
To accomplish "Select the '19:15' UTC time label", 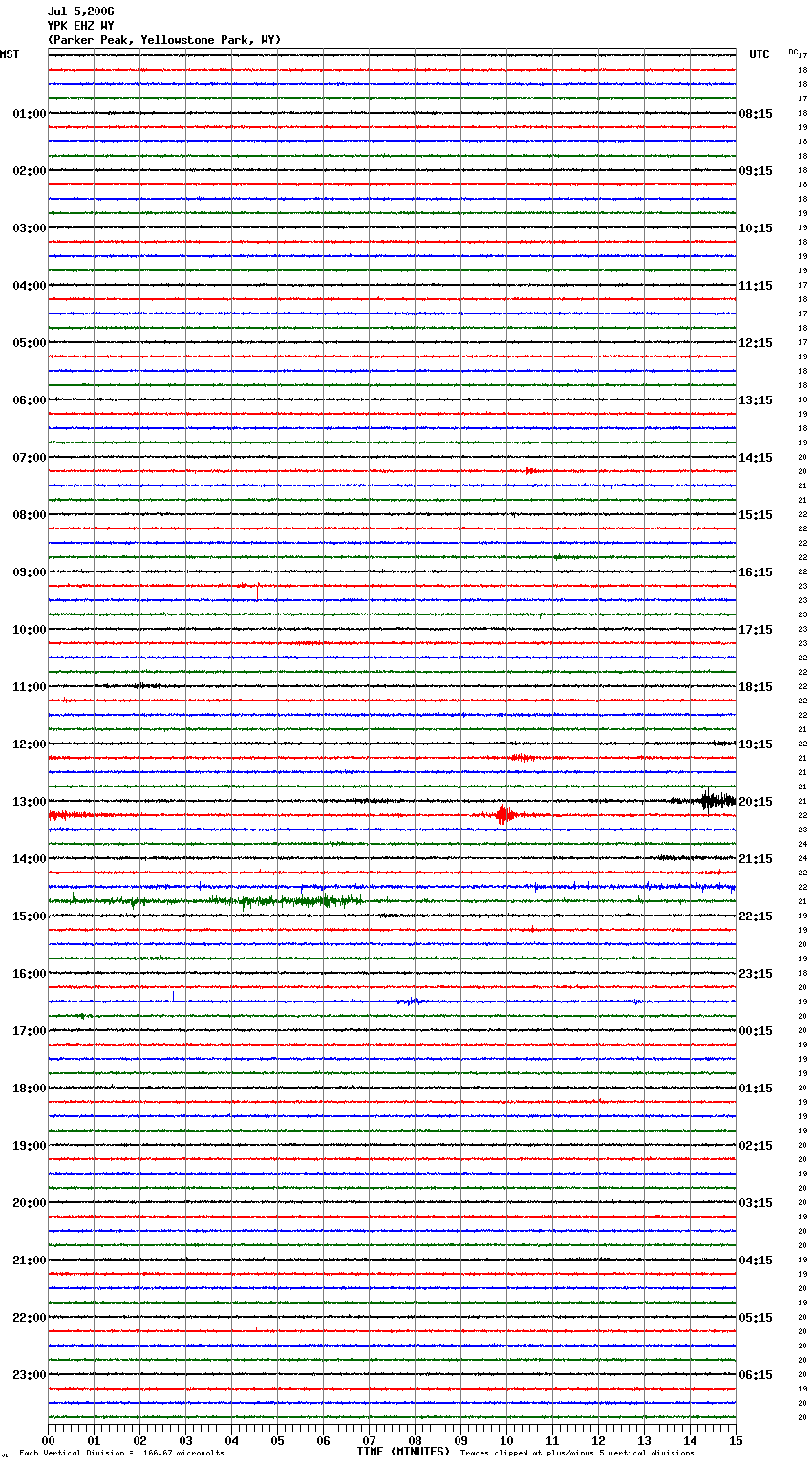I will [756, 744].
